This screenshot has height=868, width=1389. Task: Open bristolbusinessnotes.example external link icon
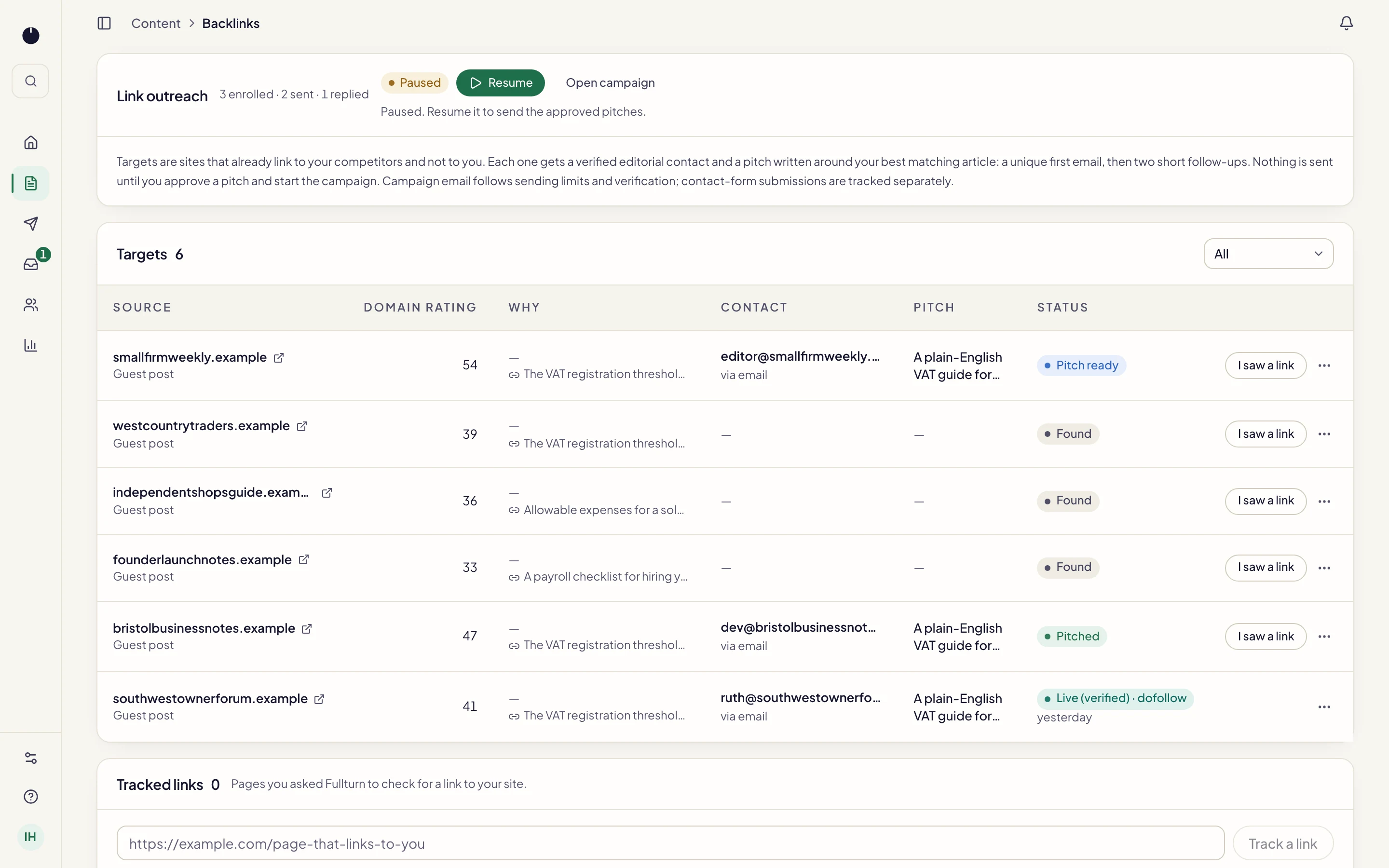click(307, 629)
